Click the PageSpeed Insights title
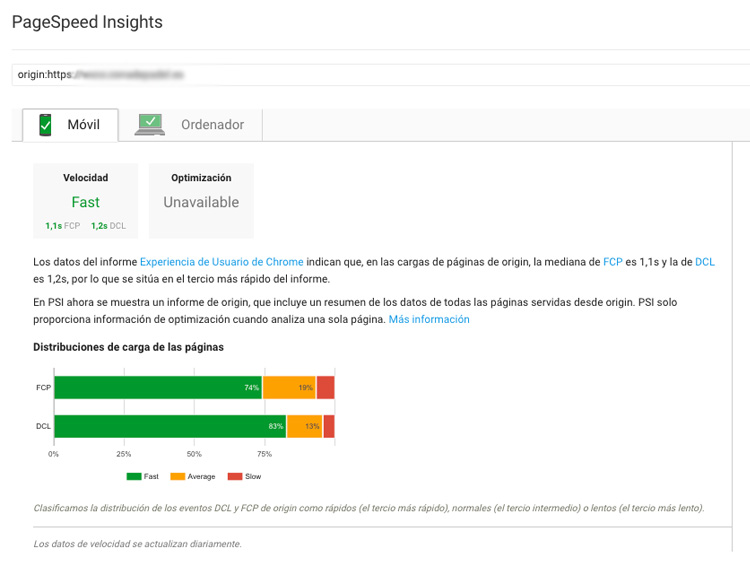 87,22
